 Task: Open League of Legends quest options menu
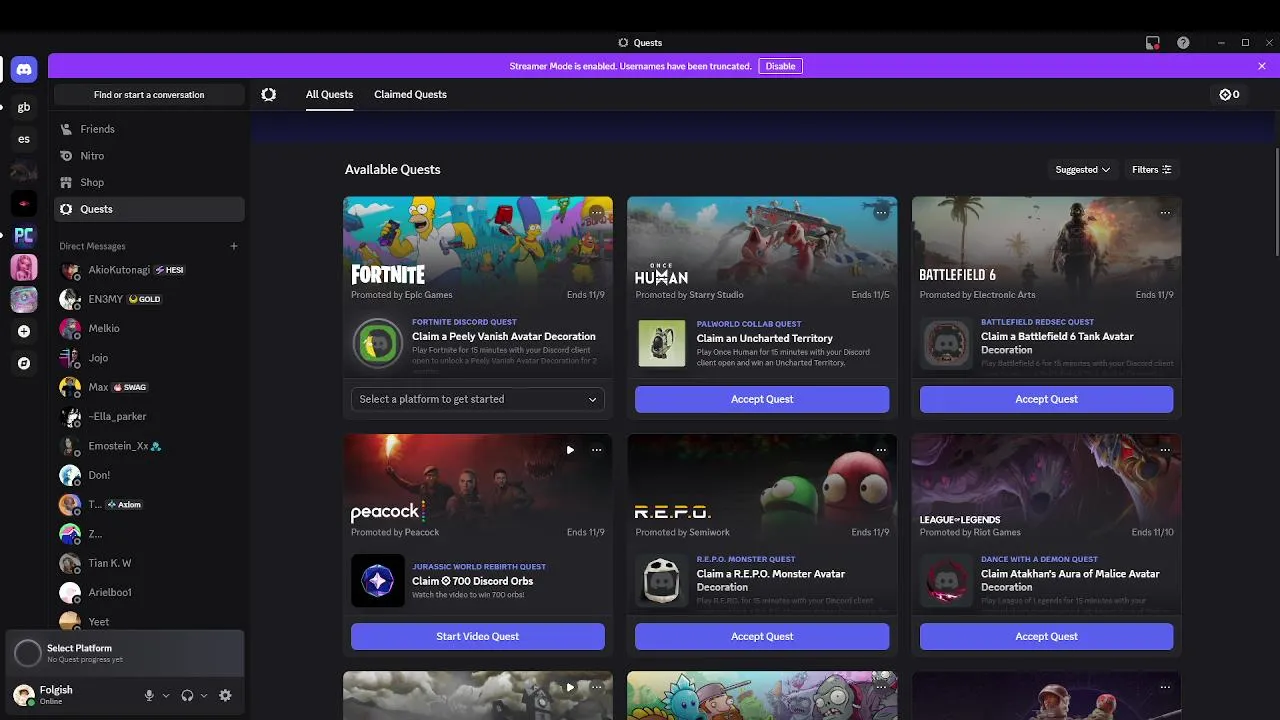coord(1165,450)
